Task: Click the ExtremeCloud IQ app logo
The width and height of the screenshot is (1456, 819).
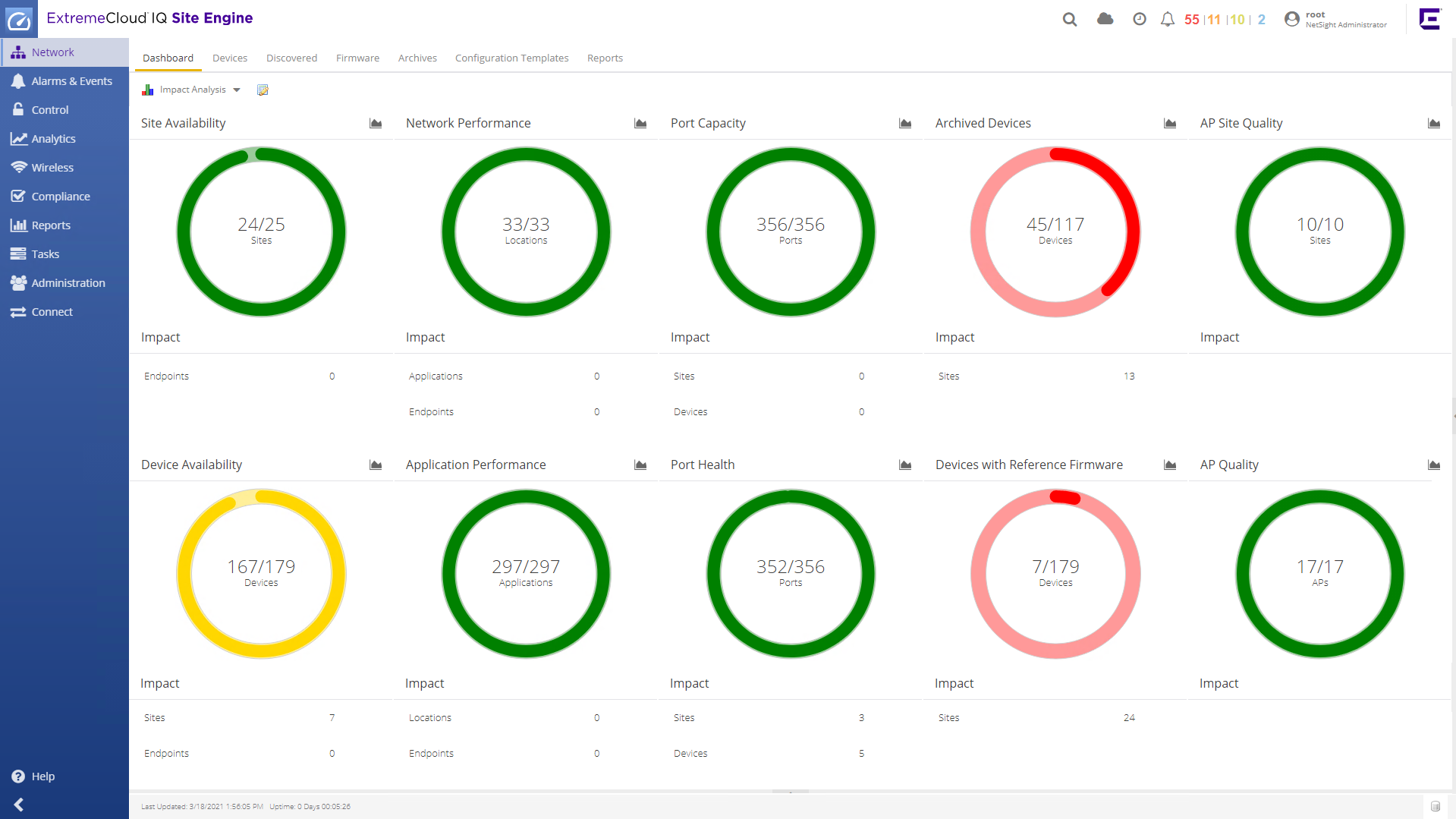Action: pos(19,19)
